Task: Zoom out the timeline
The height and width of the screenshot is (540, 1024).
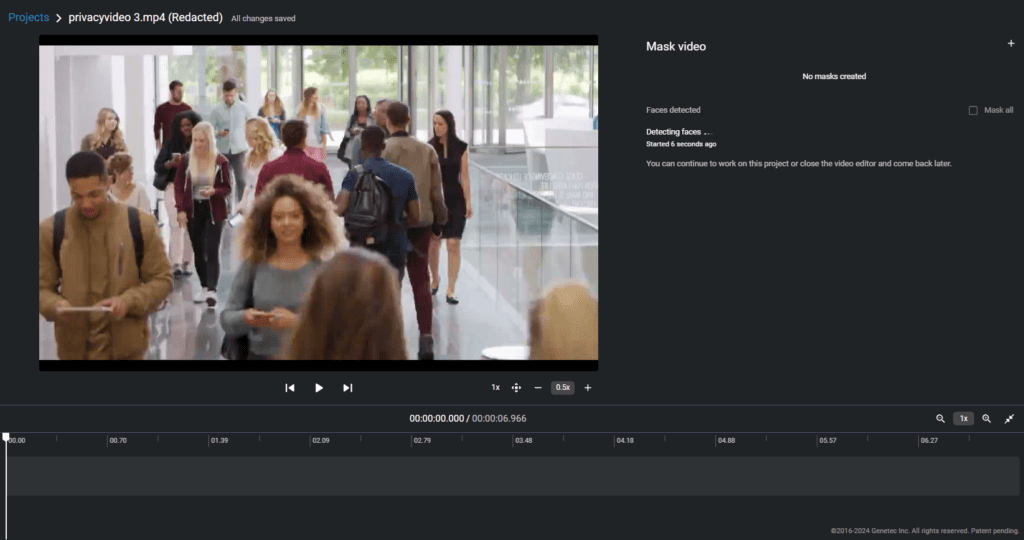Action: tap(940, 419)
